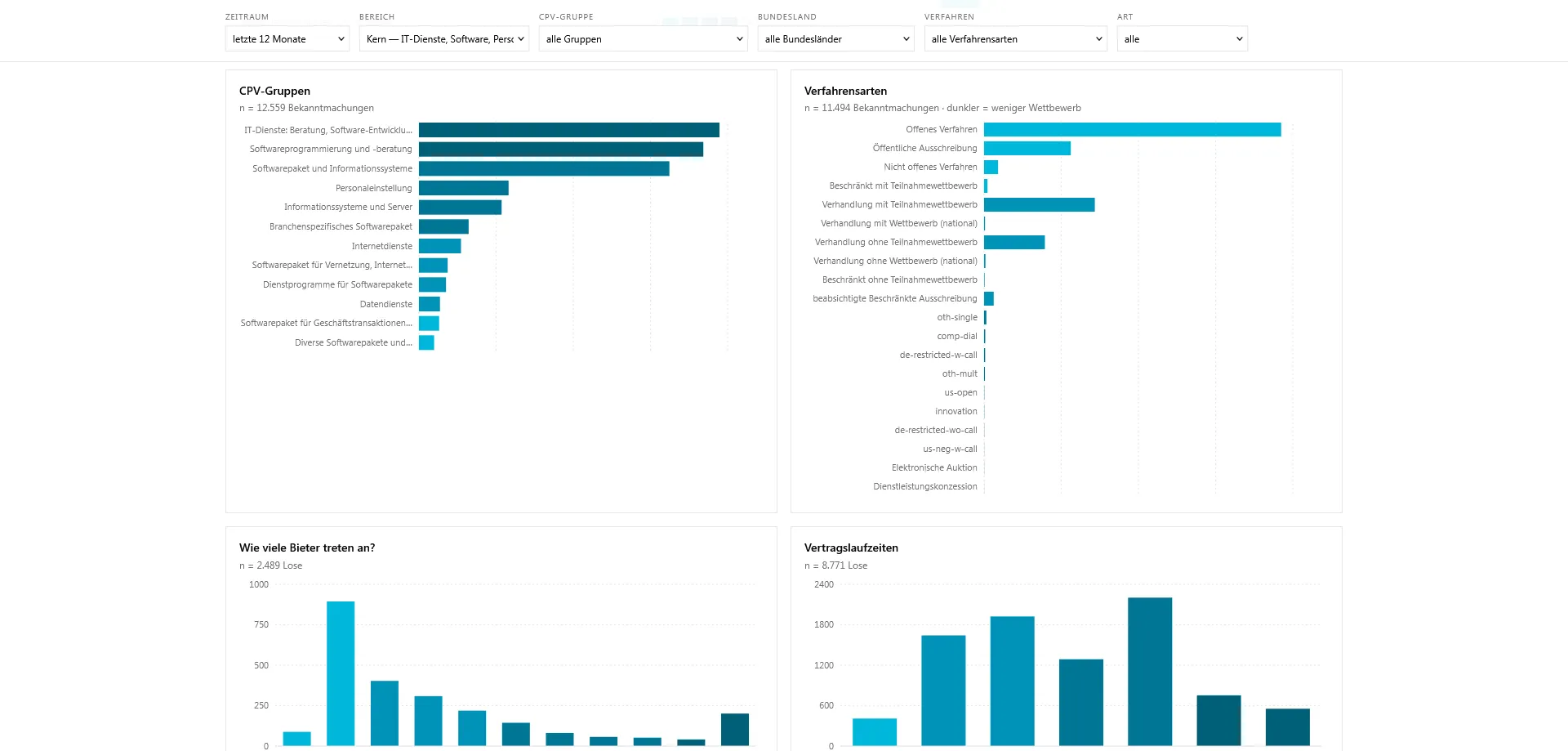Click the 'Elektronische Auktion' label
The height and width of the screenshot is (751, 1568).
(x=934, y=467)
